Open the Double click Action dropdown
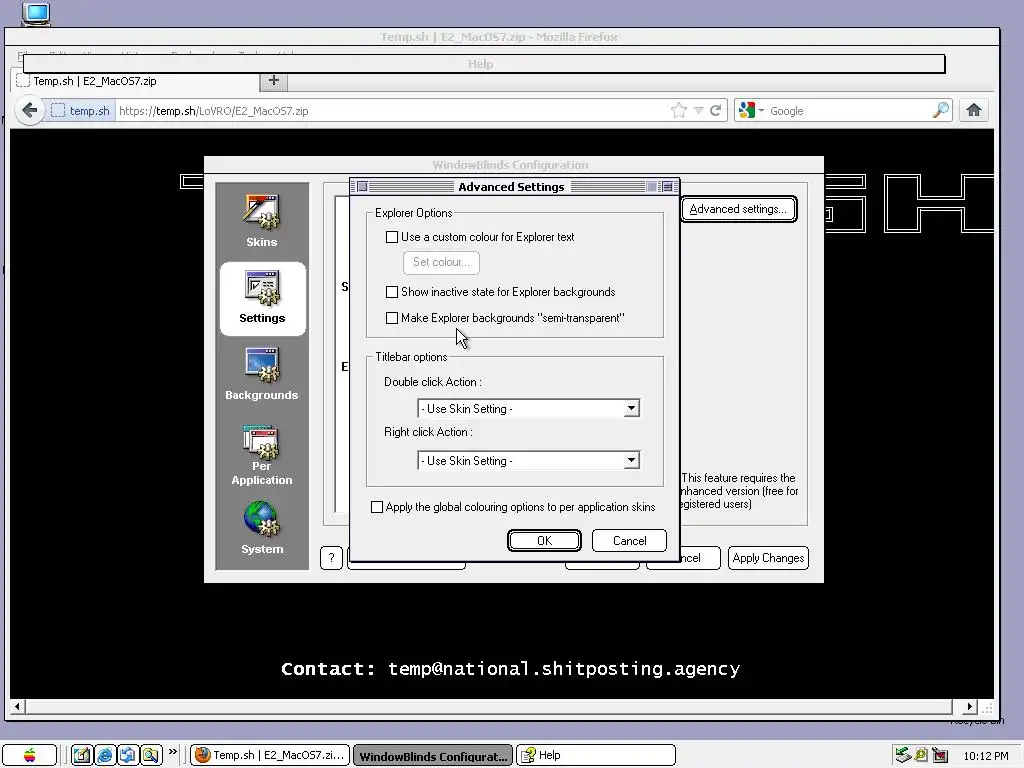1024x768 pixels. pos(631,409)
